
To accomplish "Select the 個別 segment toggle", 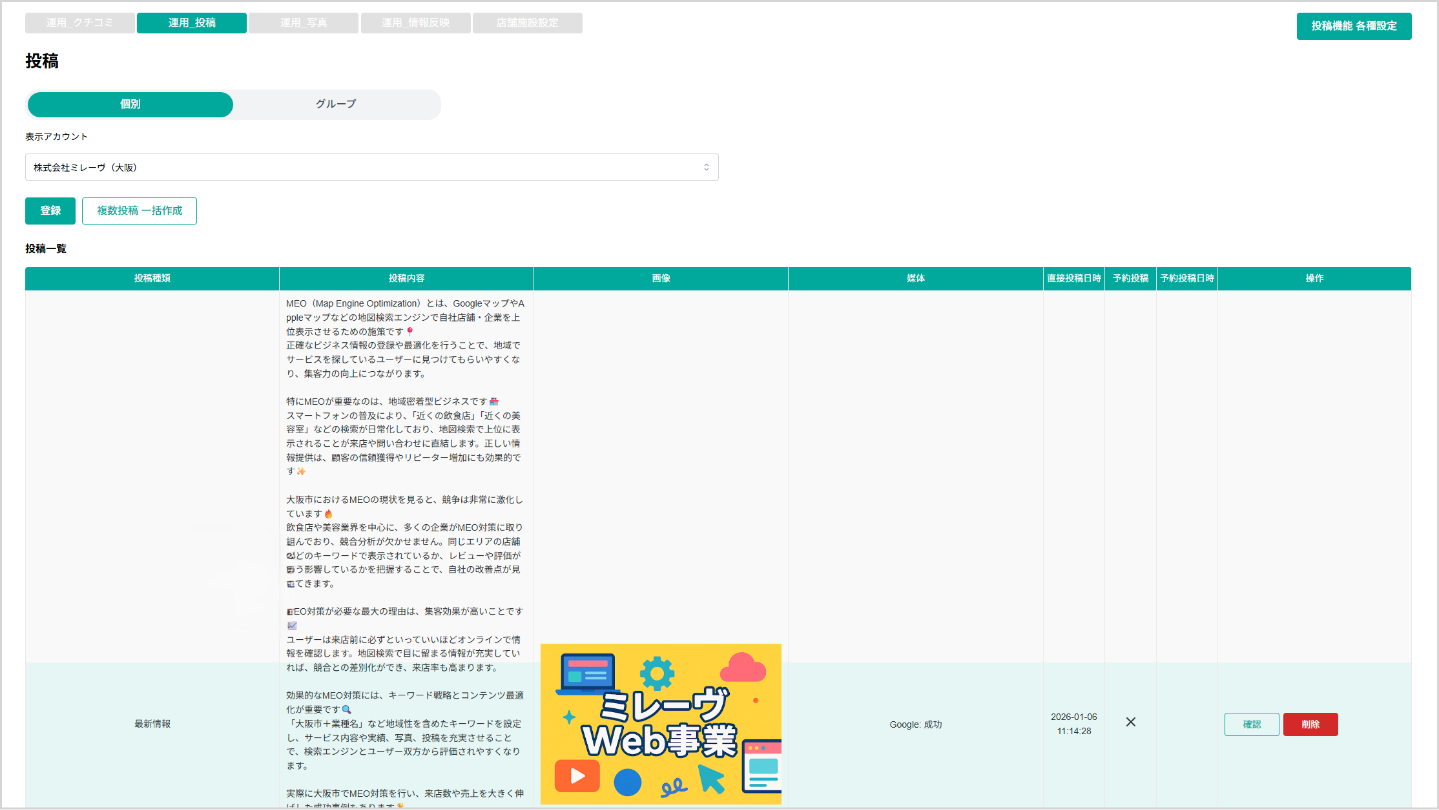I will [130, 104].
